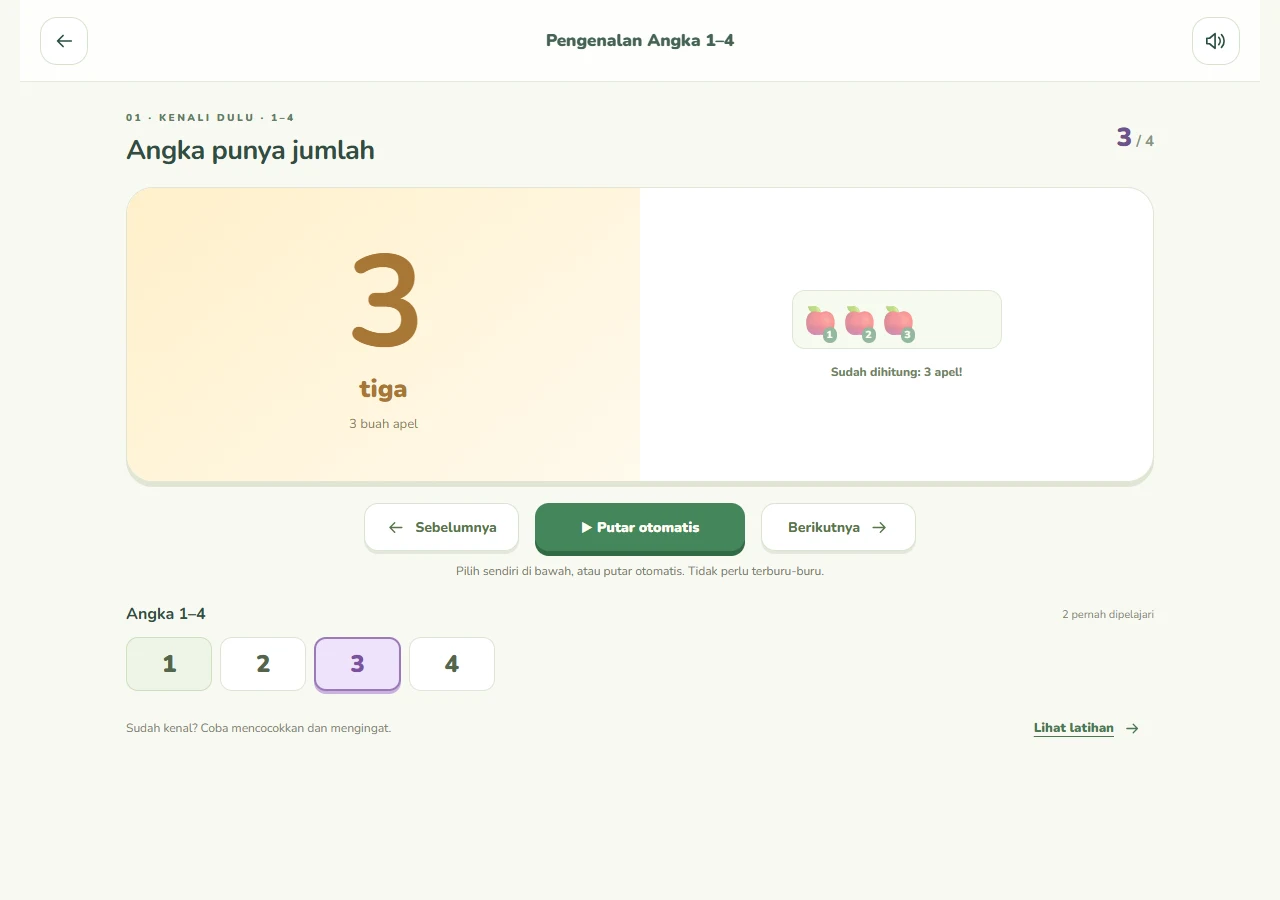Click the third apple labeled 3
This screenshot has width=1280, height=900.
click(x=899, y=322)
